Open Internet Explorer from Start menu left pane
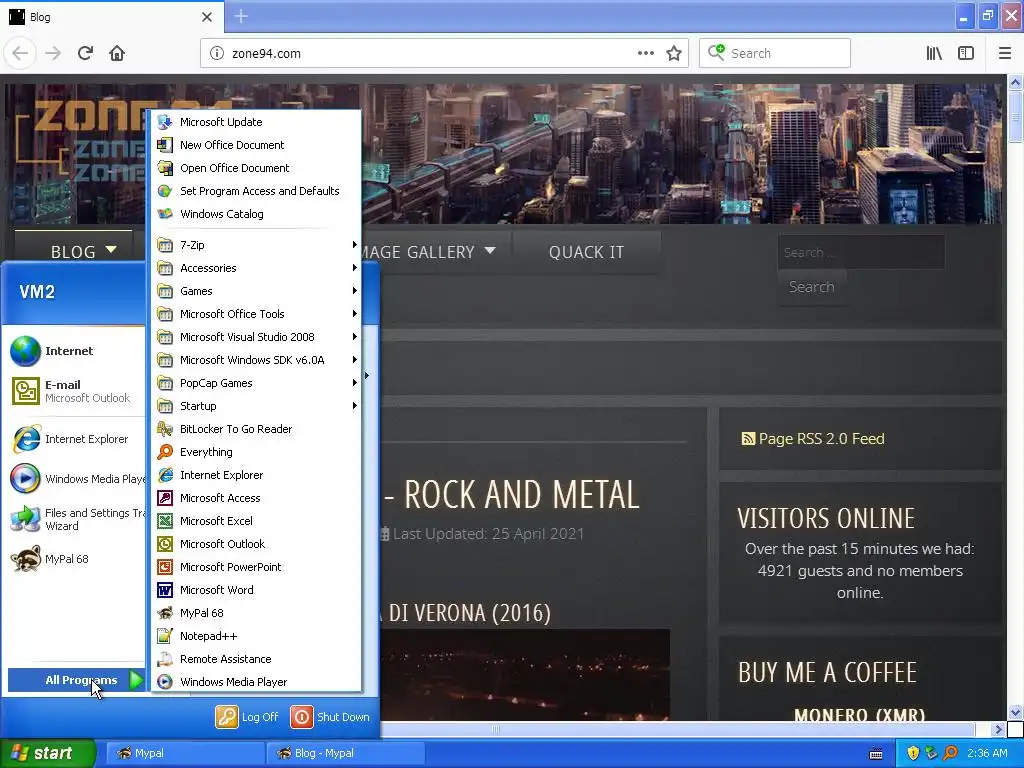This screenshot has height=768, width=1024. click(x=75, y=440)
